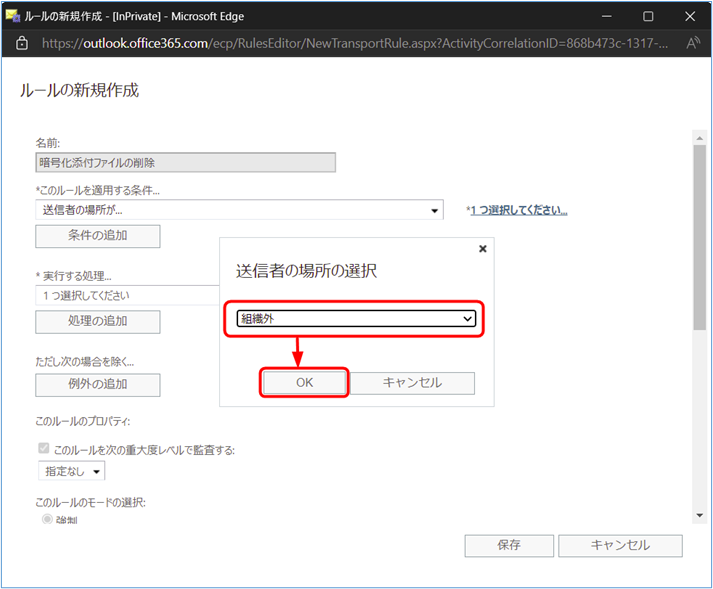Open the 指定なし severity dropdown

coord(72,471)
